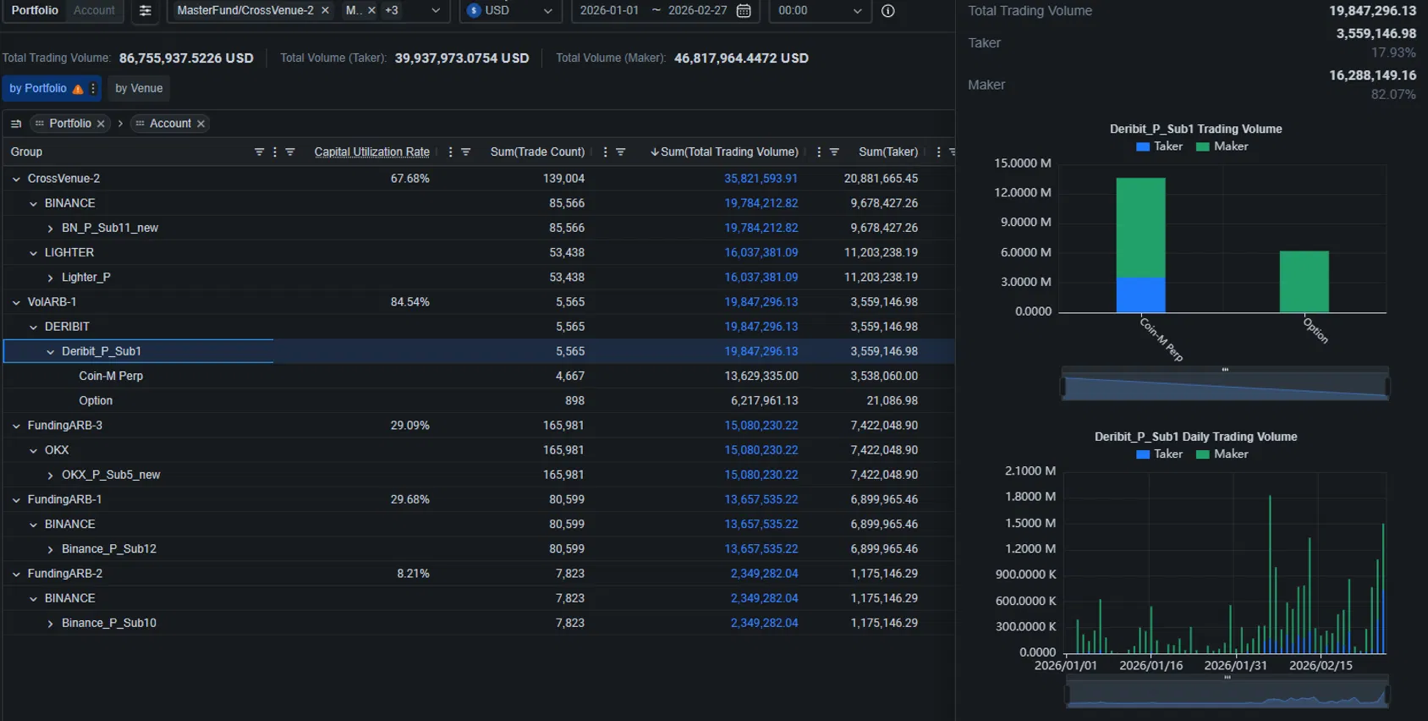Screen dimensions: 1428x721
Task: Show the hidden +3 selected tags
Action: tap(392, 10)
